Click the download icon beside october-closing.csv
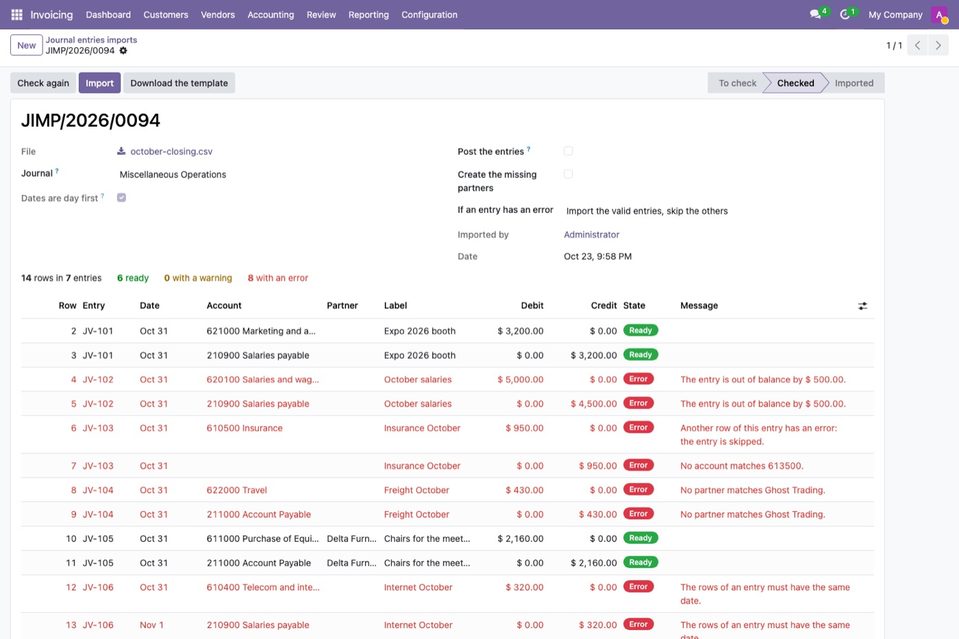The height and width of the screenshot is (639, 959). pos(121,151)
